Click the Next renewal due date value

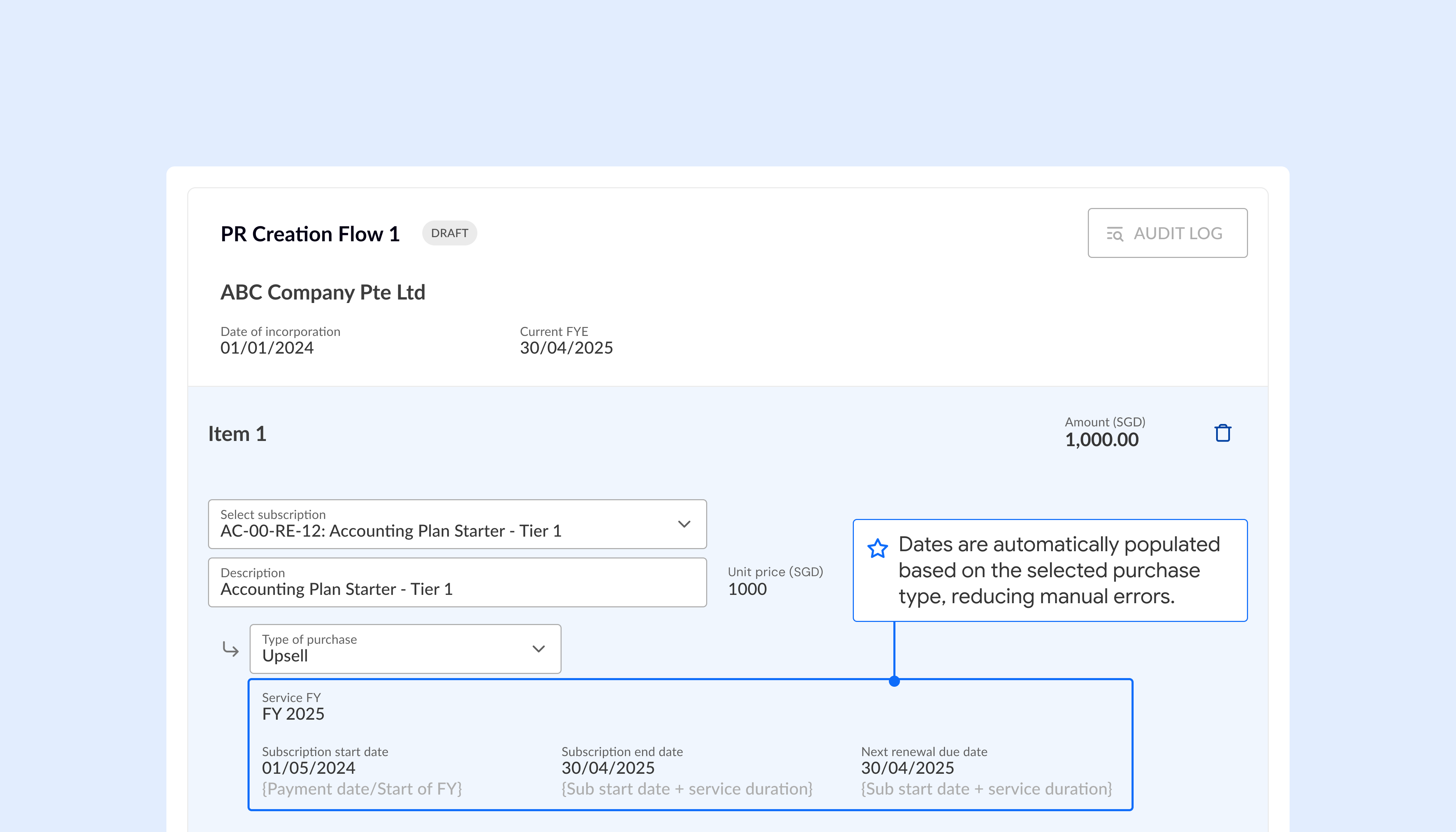click(908, 768)
